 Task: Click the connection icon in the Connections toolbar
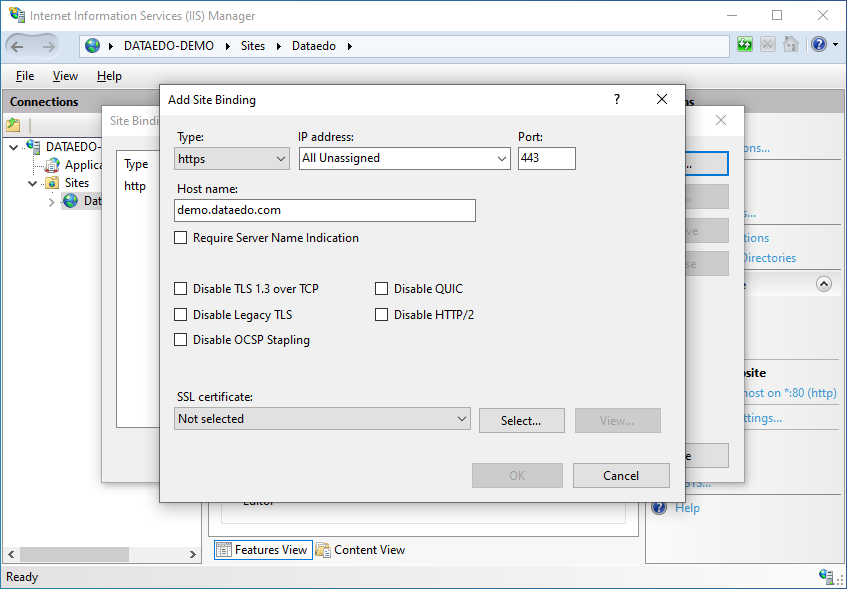click(13, 125)
